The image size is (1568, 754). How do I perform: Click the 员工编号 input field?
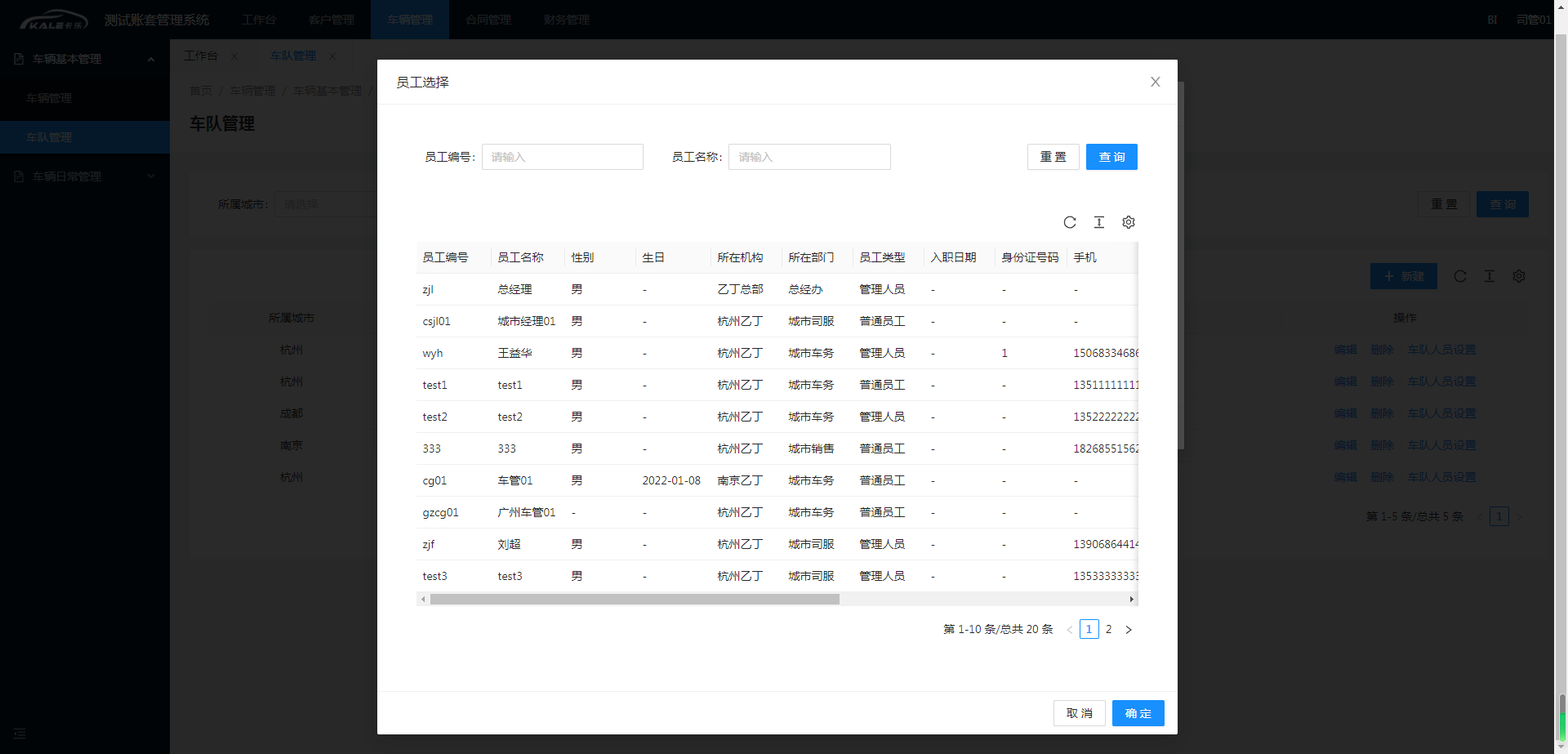(563, 157)
